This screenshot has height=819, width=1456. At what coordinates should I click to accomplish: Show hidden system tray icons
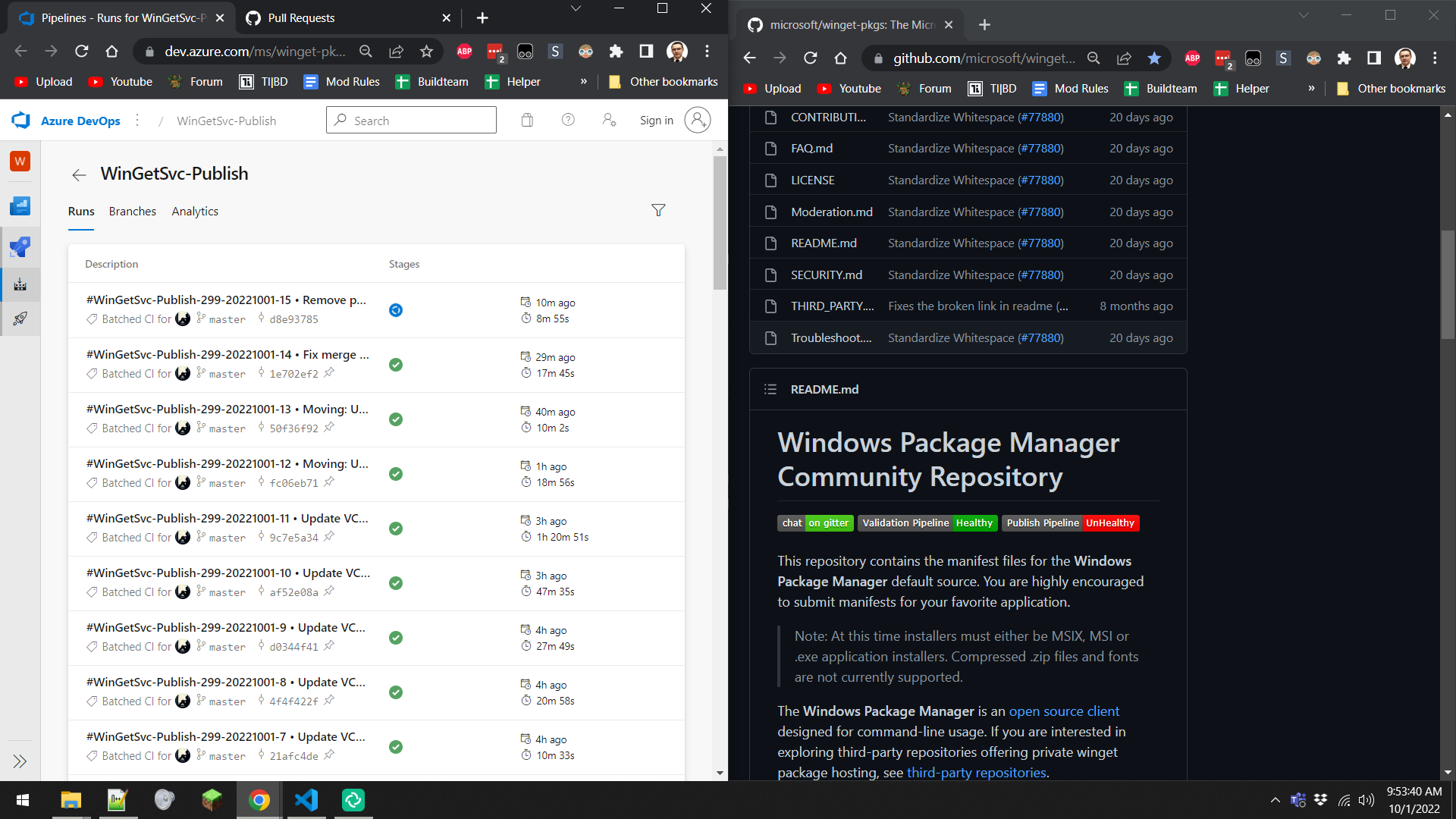(x=1276, y=800)
